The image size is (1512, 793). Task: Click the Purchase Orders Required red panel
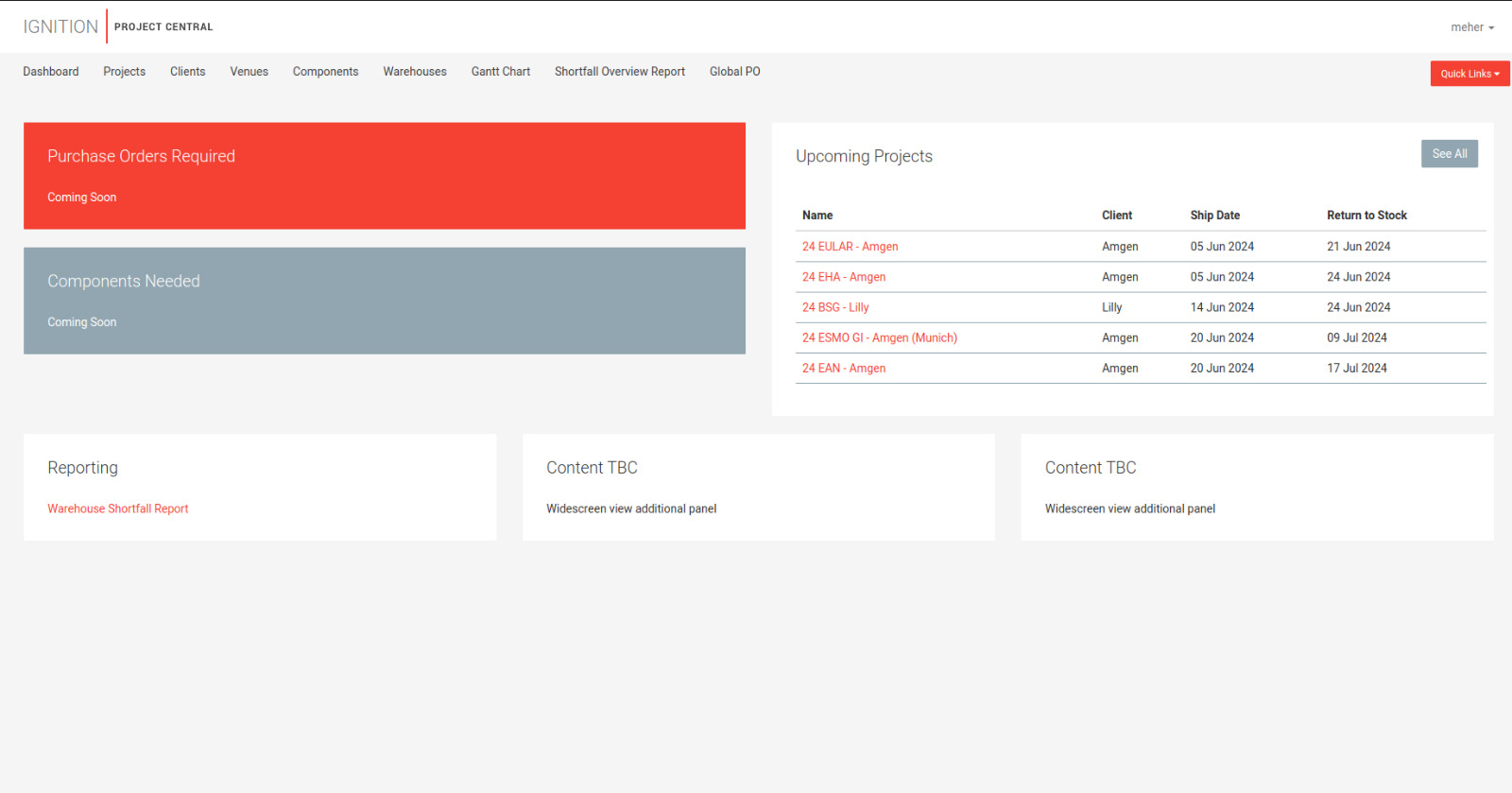click(384, 176)
